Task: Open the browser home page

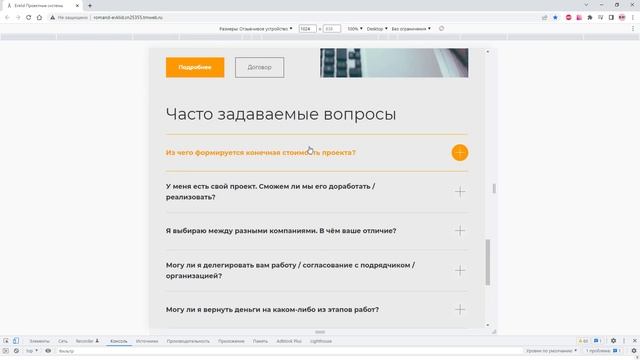Action: [39, 18]
